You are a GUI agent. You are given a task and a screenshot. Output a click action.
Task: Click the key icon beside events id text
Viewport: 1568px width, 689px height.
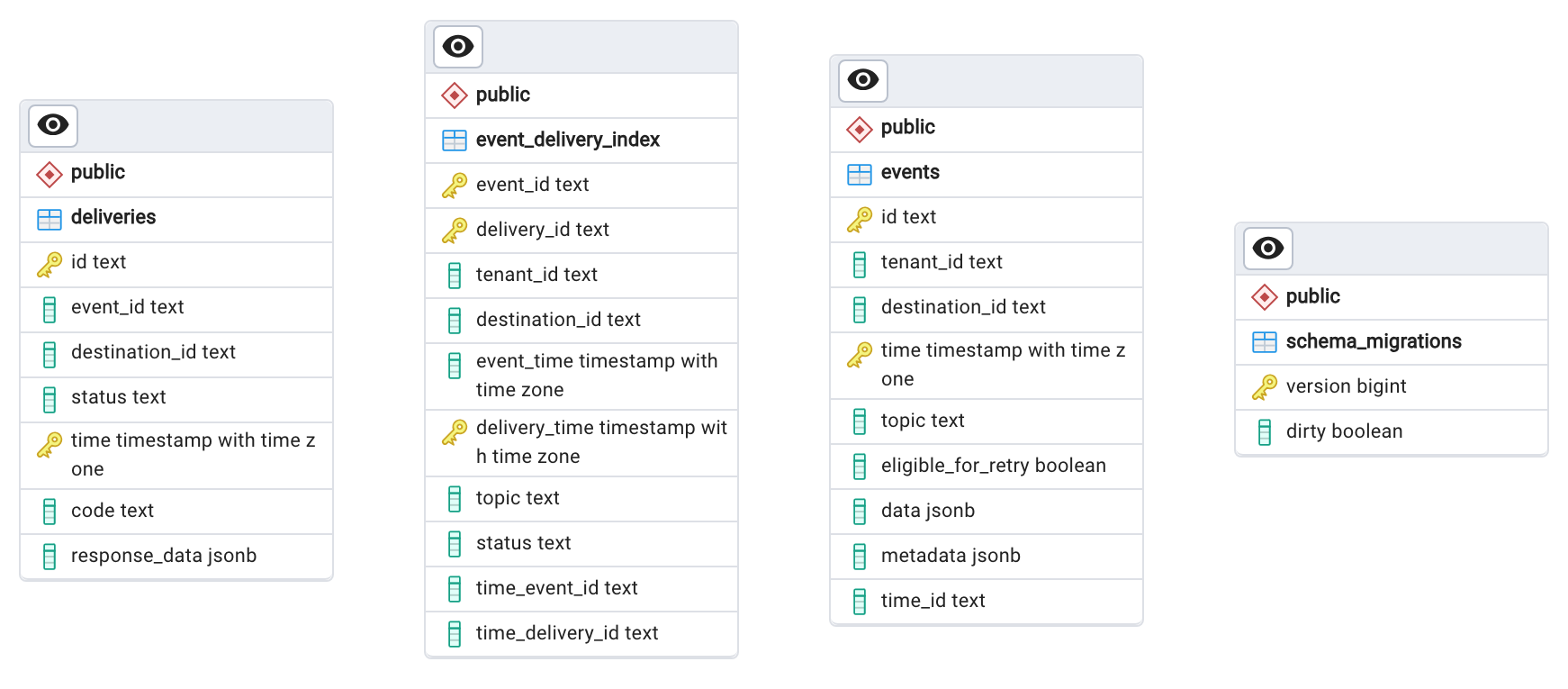pos(860,218)
